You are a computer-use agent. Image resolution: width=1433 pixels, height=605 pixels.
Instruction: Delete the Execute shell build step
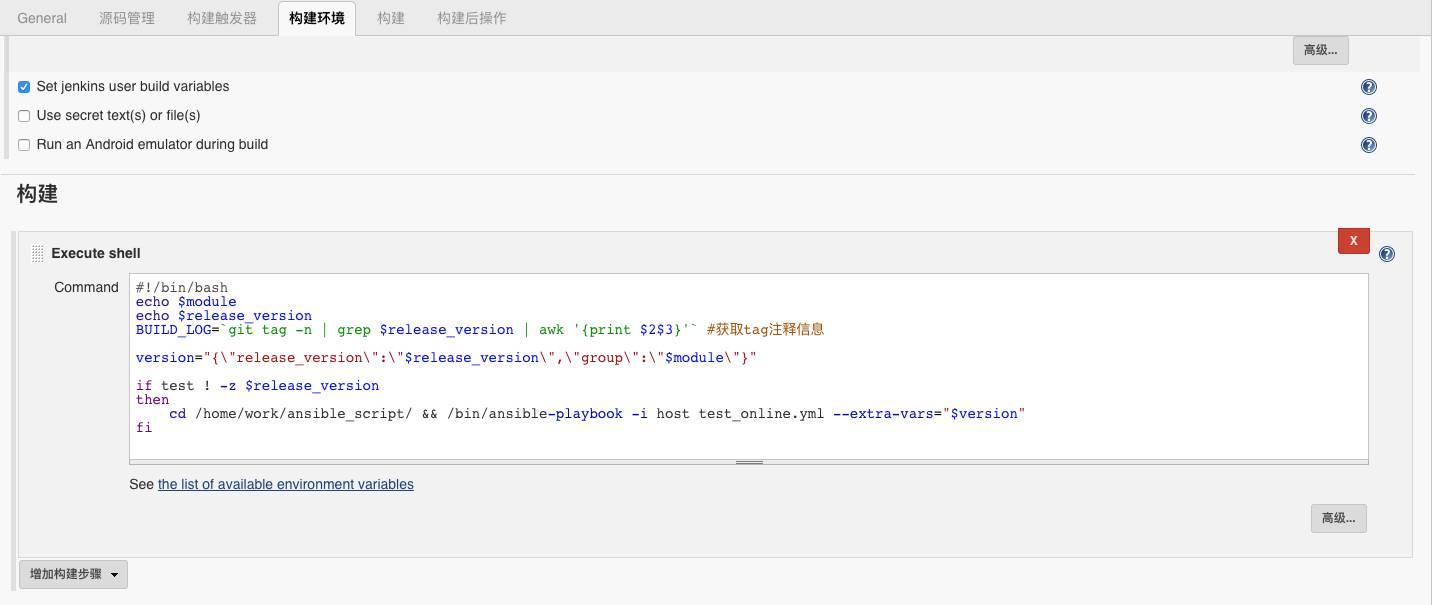1353,241
